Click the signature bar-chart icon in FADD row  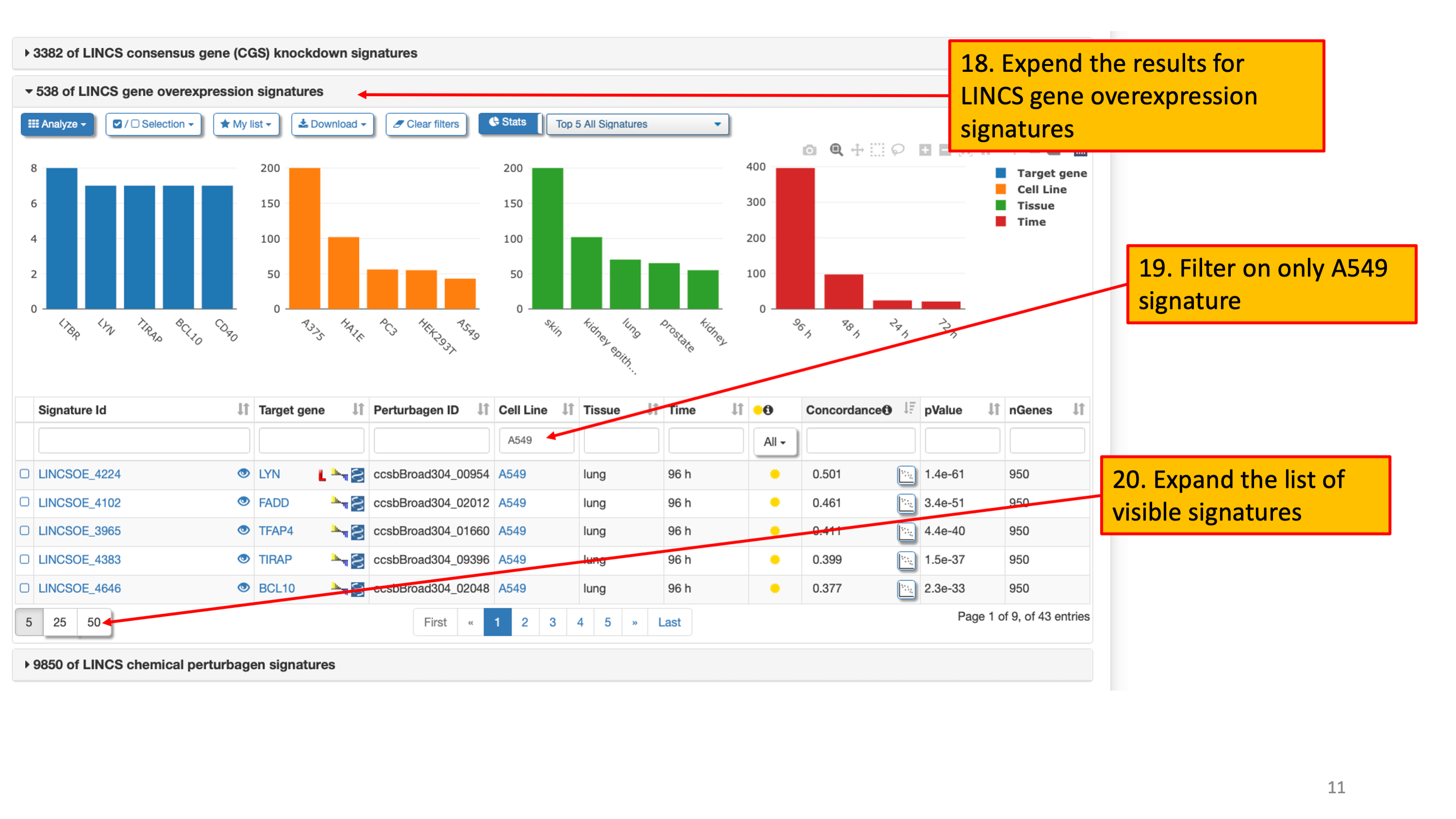[x=339, y=502]
